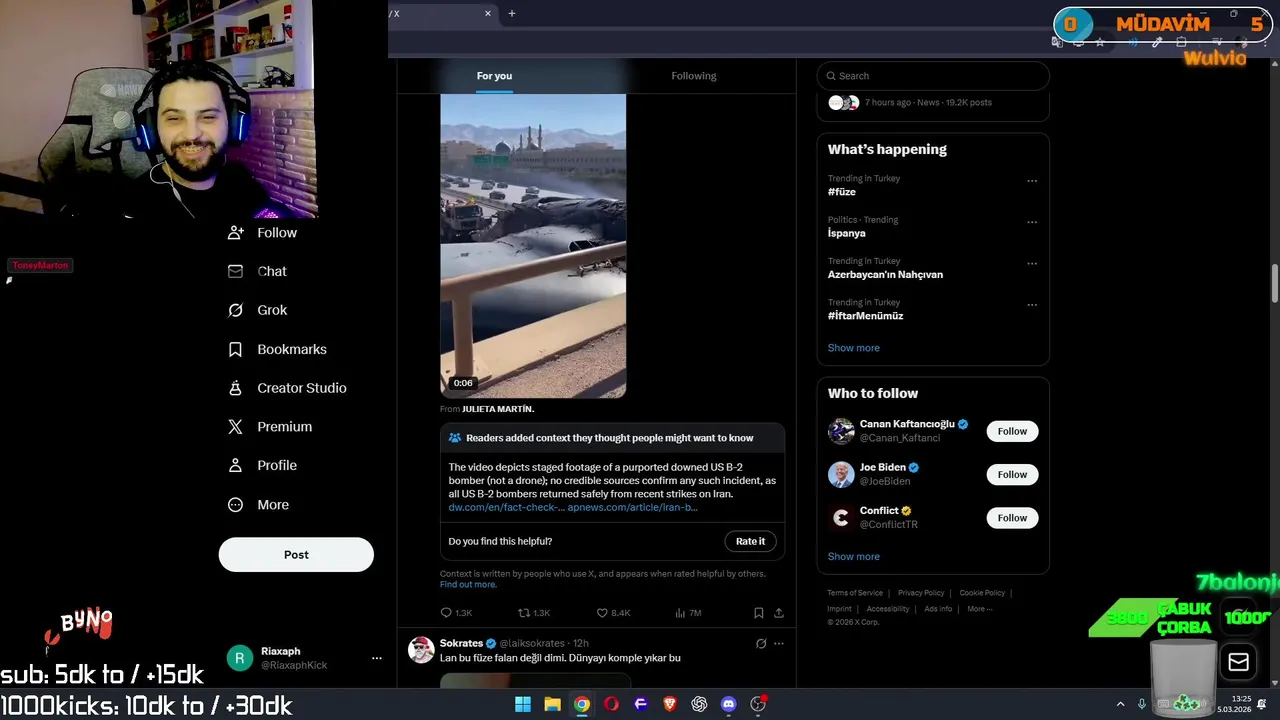
Task: Follow Joe Biden
Action: (1012, 474)
